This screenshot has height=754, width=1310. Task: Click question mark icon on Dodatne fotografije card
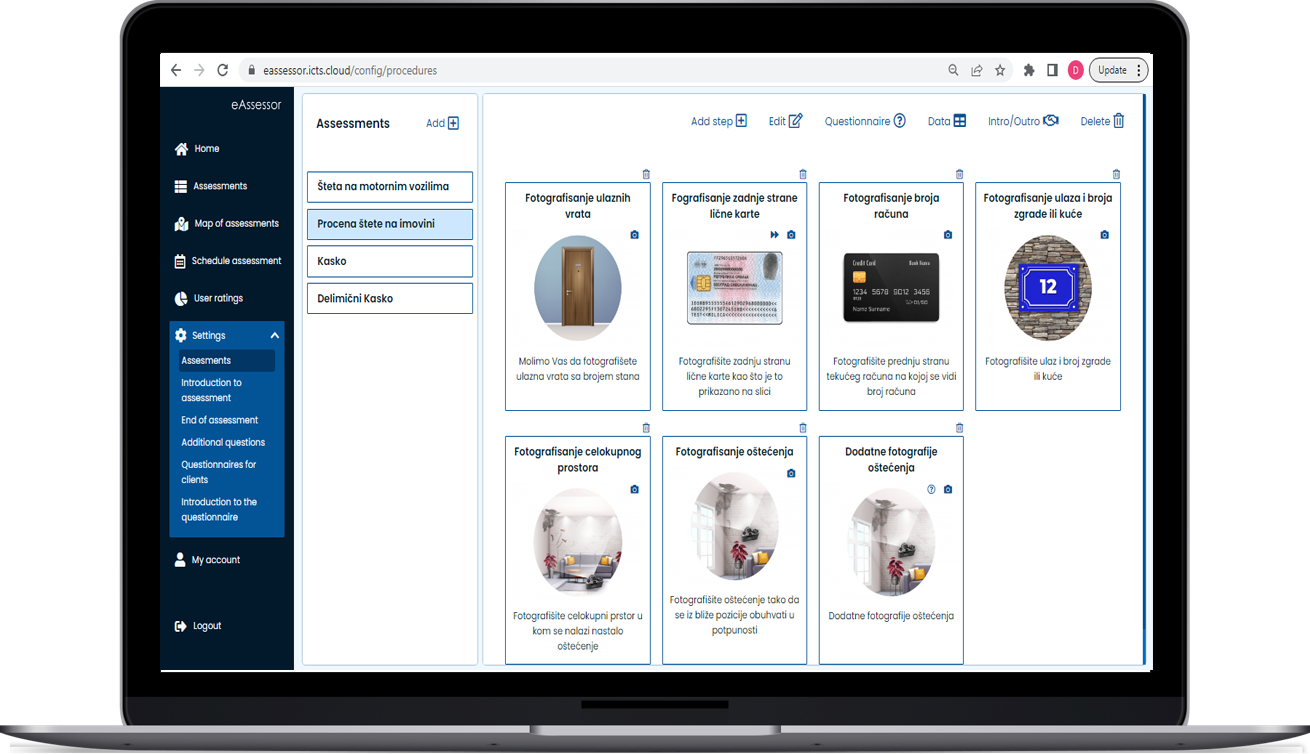[x=931, y=489]
